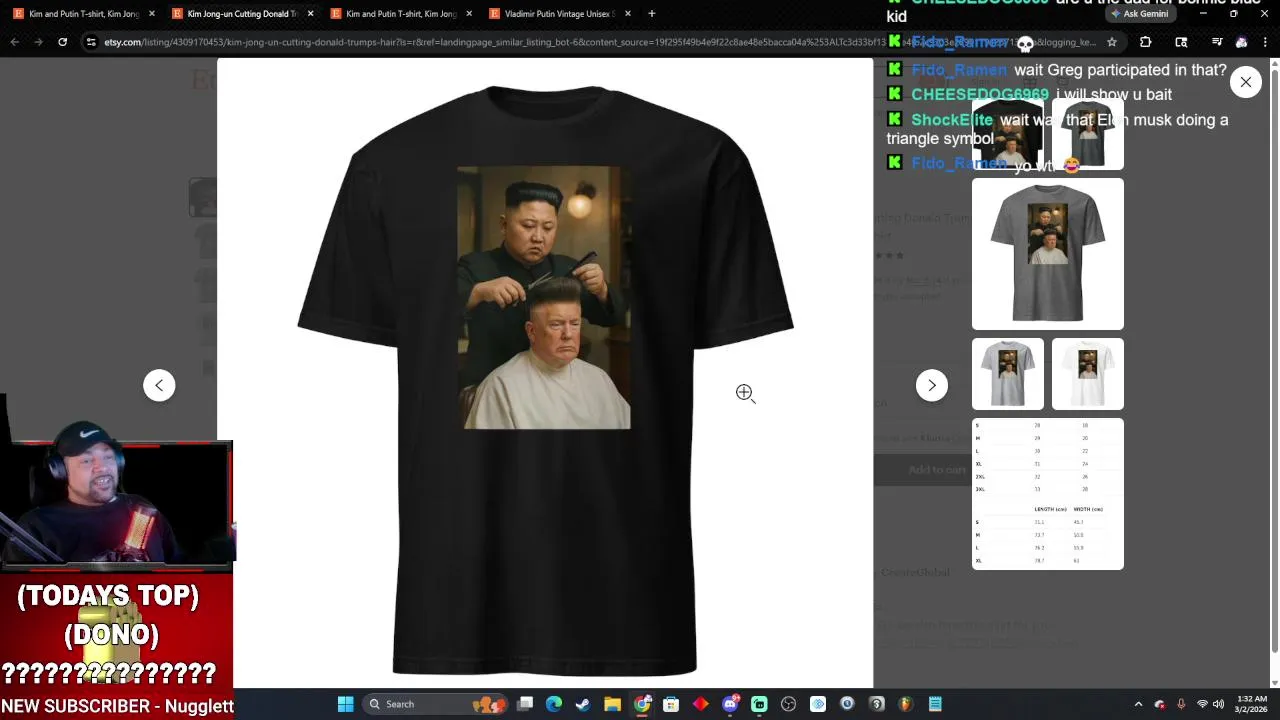
Task: Close the image lightbox overlay
Action: coord(1246,82)
